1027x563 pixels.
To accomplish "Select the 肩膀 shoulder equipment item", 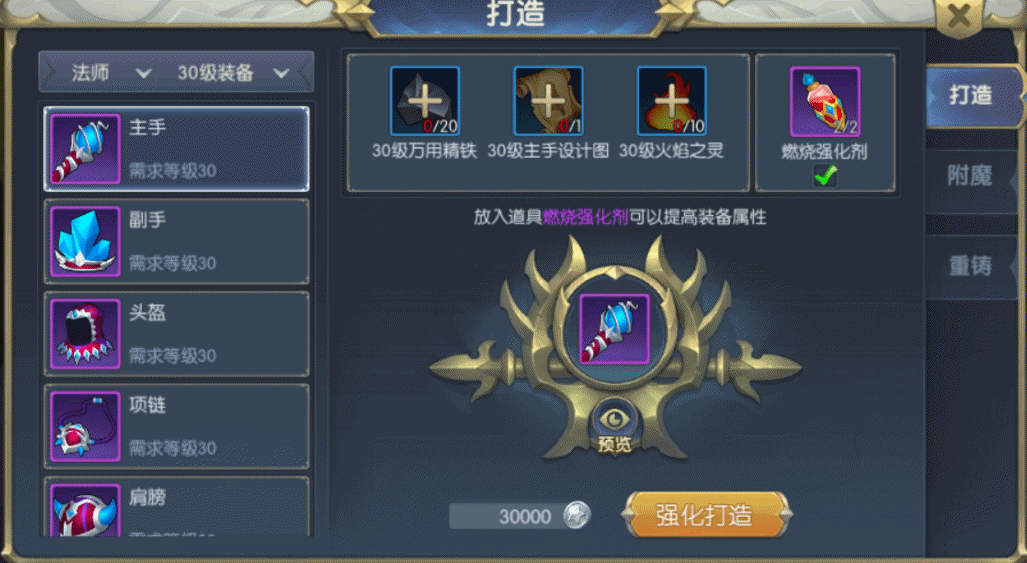I will (x=176, y=507).
